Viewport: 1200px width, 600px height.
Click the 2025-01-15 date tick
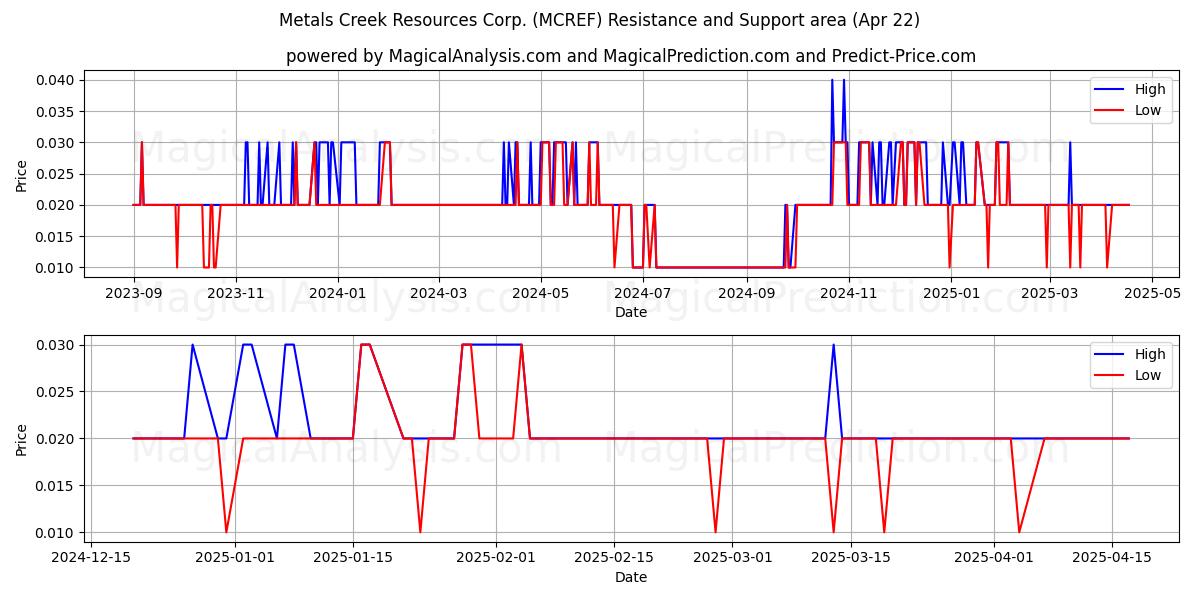coord(352,557)
